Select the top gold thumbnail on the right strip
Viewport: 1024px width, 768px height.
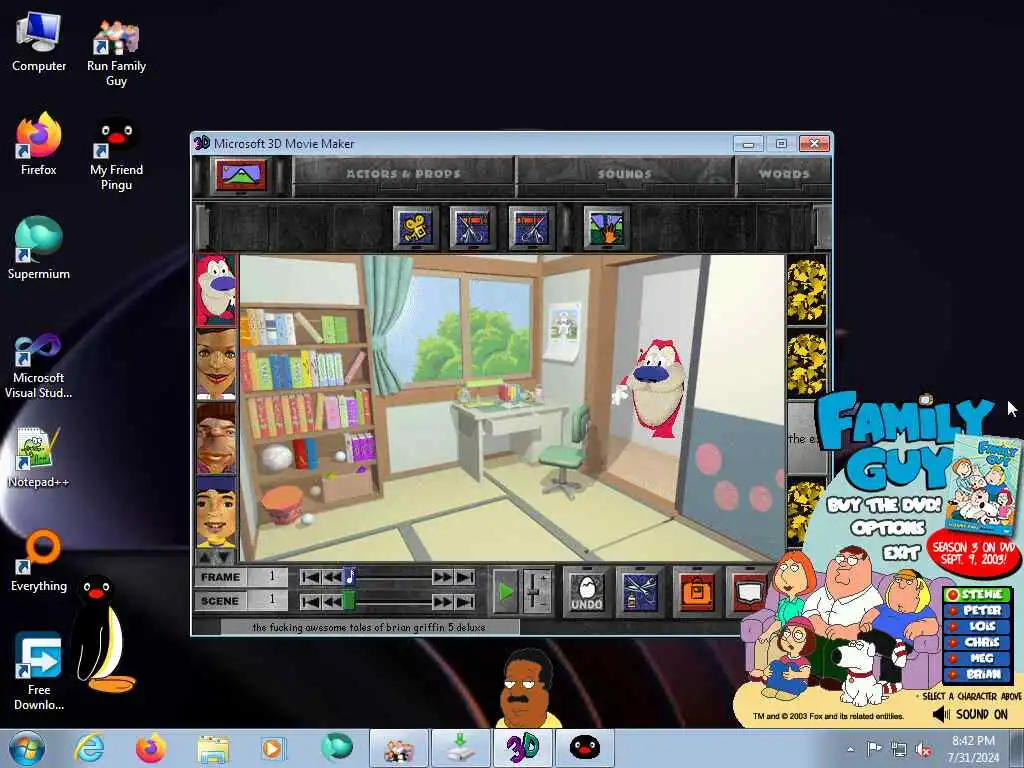[x=807, y=291]
